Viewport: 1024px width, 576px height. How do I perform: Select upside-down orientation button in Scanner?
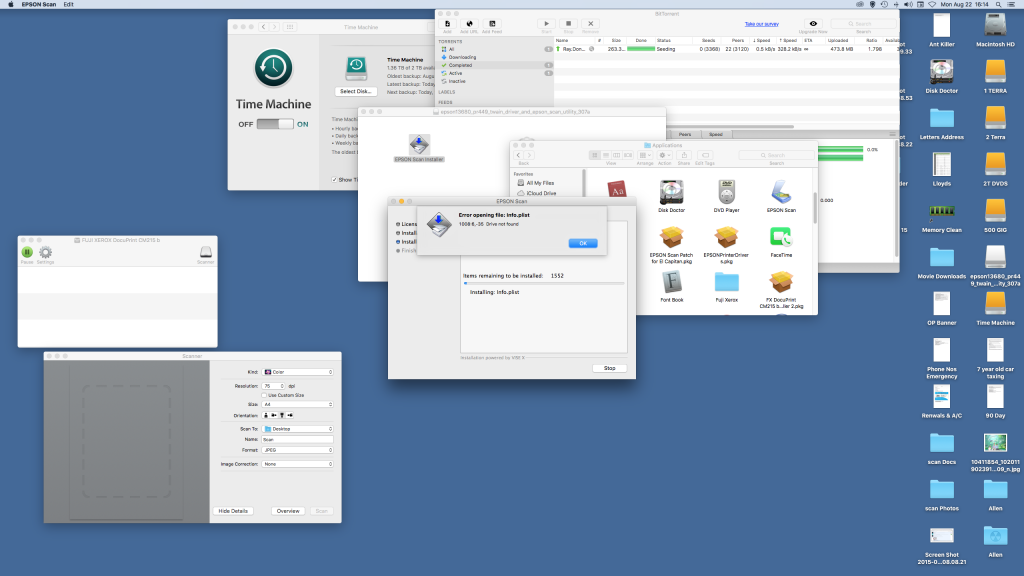coord(282,415)
